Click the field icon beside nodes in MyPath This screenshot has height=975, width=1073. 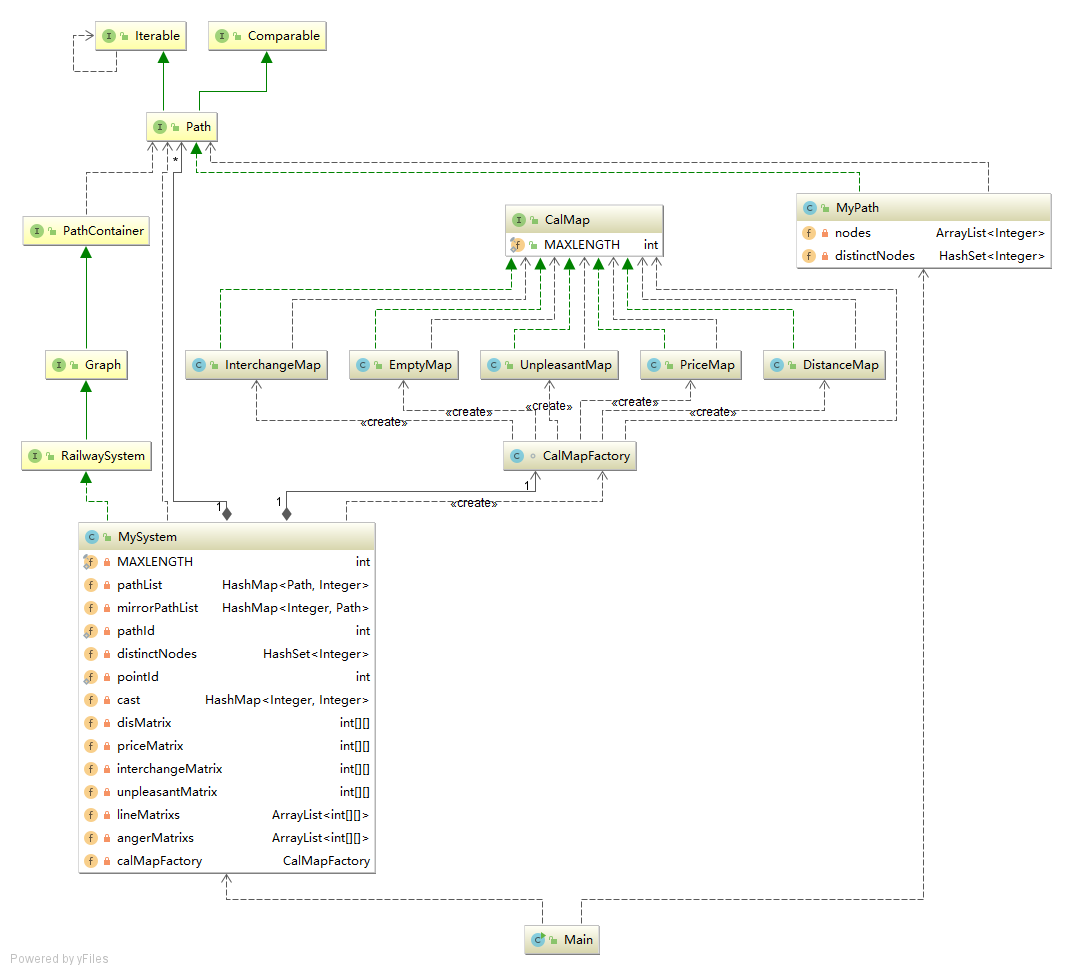[x=809, y=233]
